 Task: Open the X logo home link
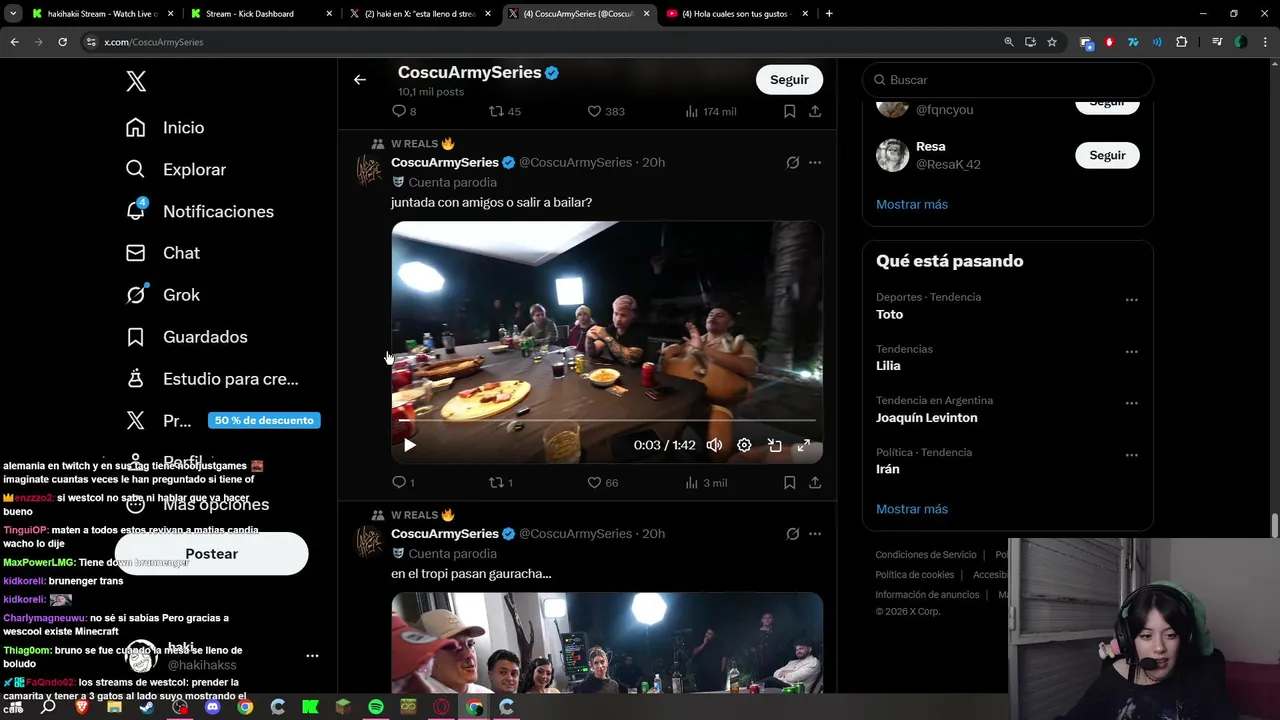coord(136,82)
